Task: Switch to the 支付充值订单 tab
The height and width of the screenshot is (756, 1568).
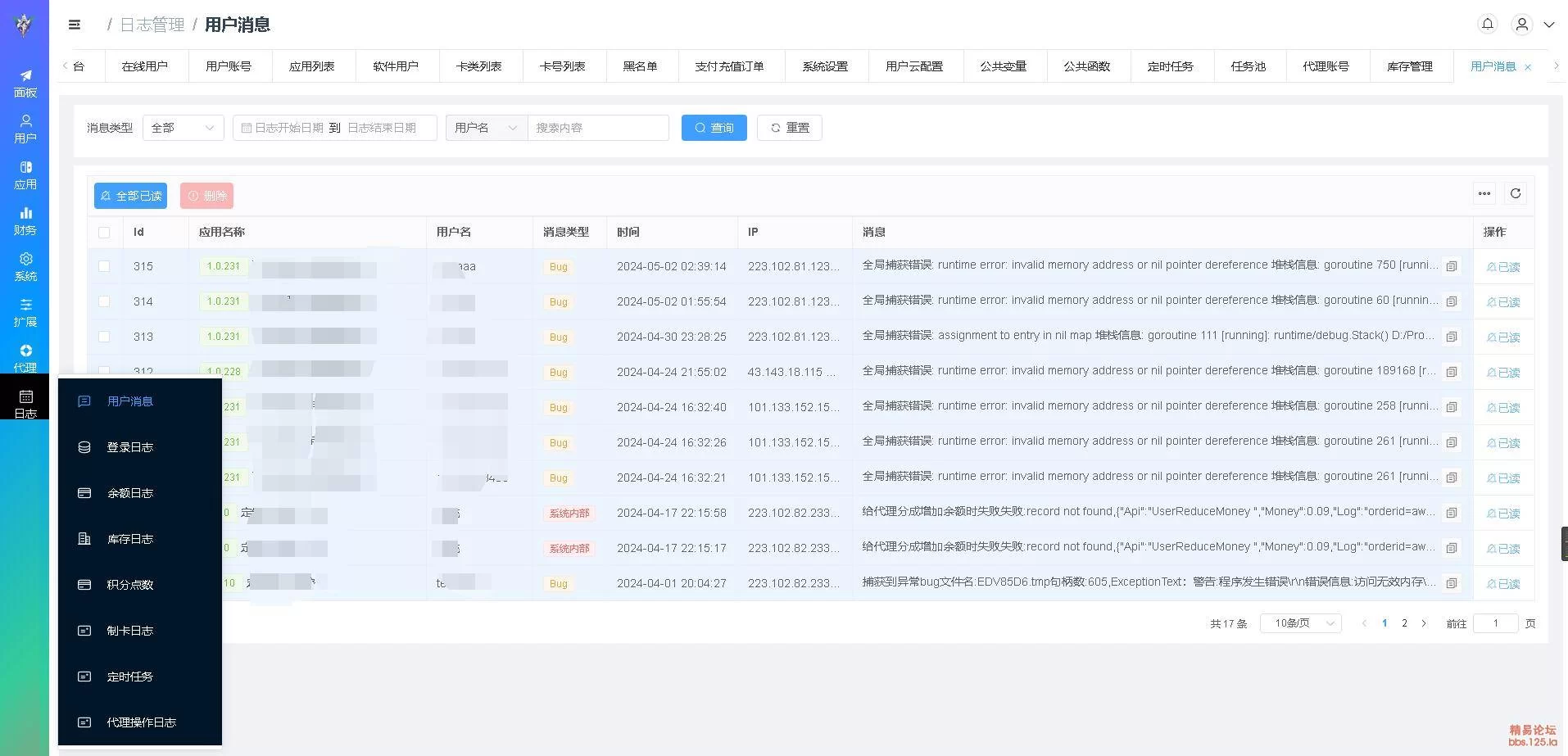Action: click(730, 66)
